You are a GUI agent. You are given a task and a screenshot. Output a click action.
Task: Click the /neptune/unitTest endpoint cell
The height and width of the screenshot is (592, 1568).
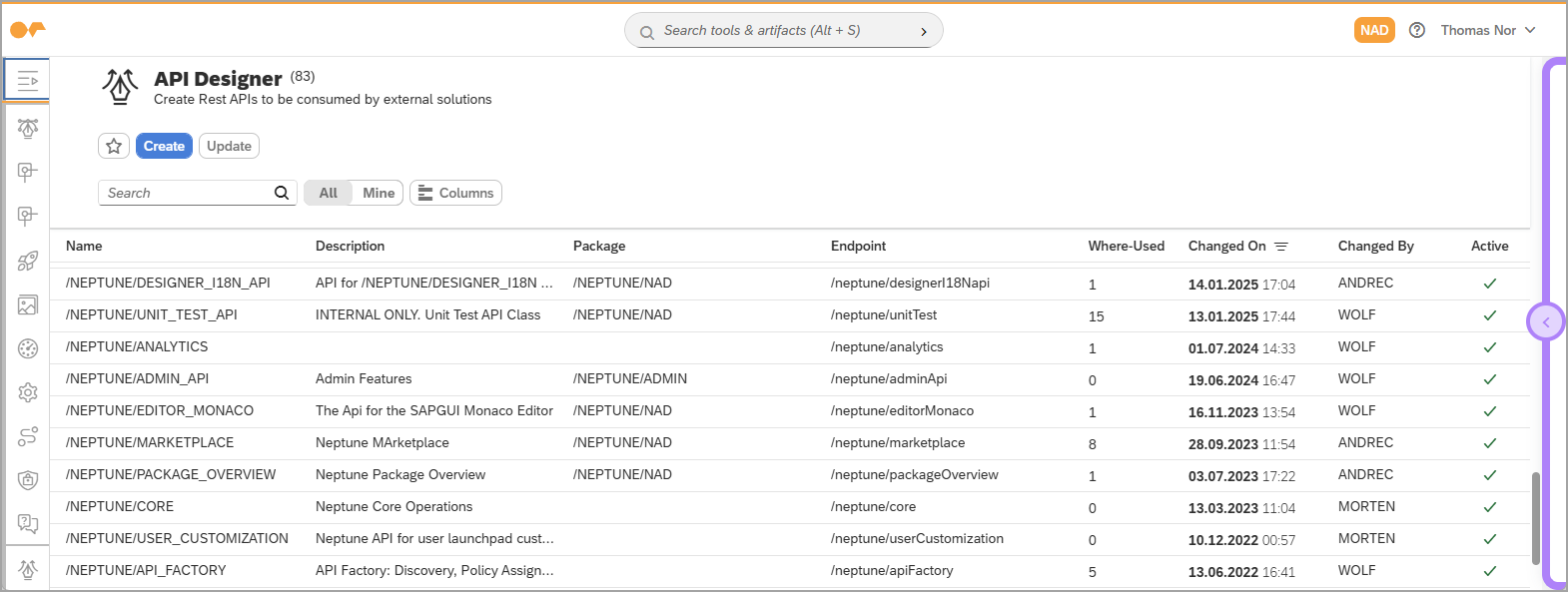(884, 314)
